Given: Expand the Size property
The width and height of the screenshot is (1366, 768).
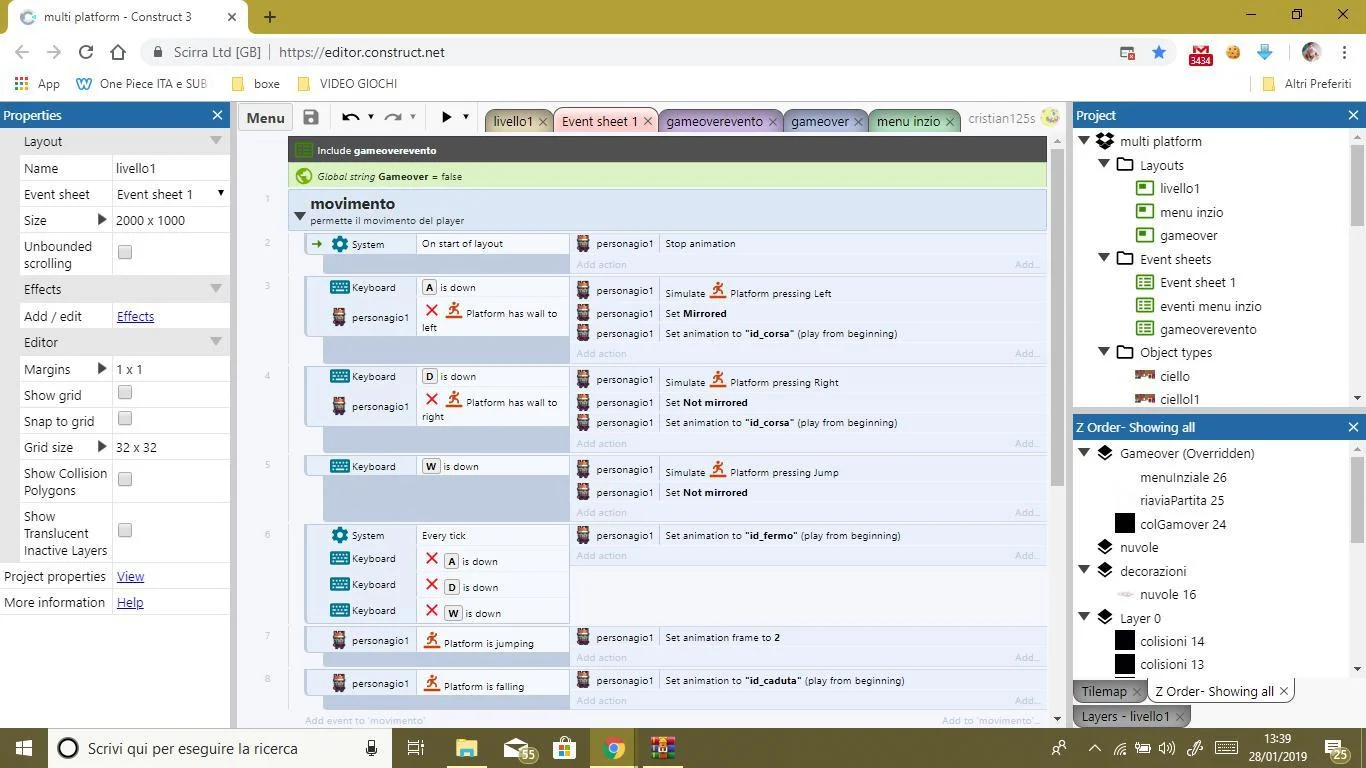Looking at the screenshot, I should pos(102,220).
